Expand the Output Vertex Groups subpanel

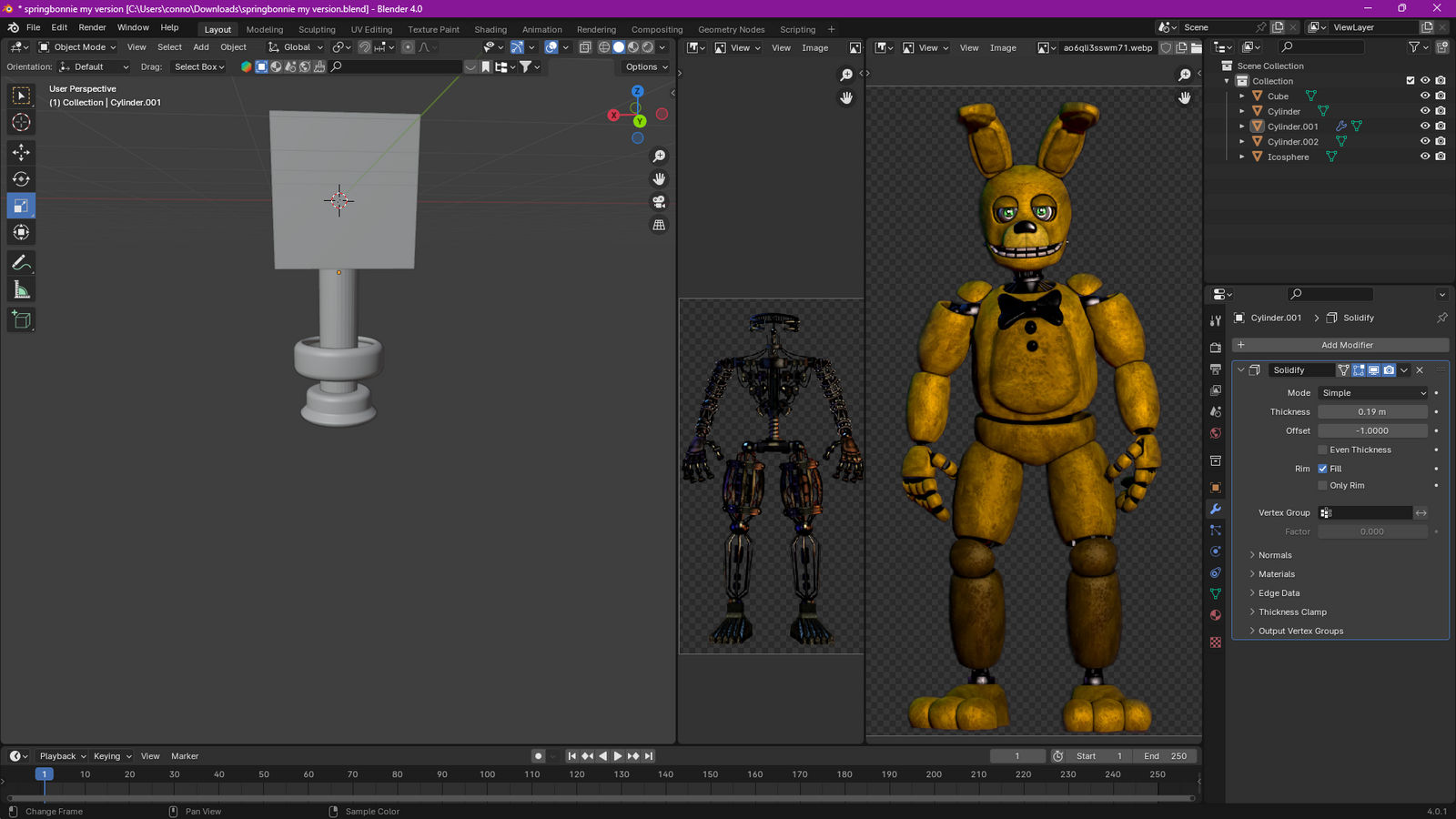point(1300,632)
